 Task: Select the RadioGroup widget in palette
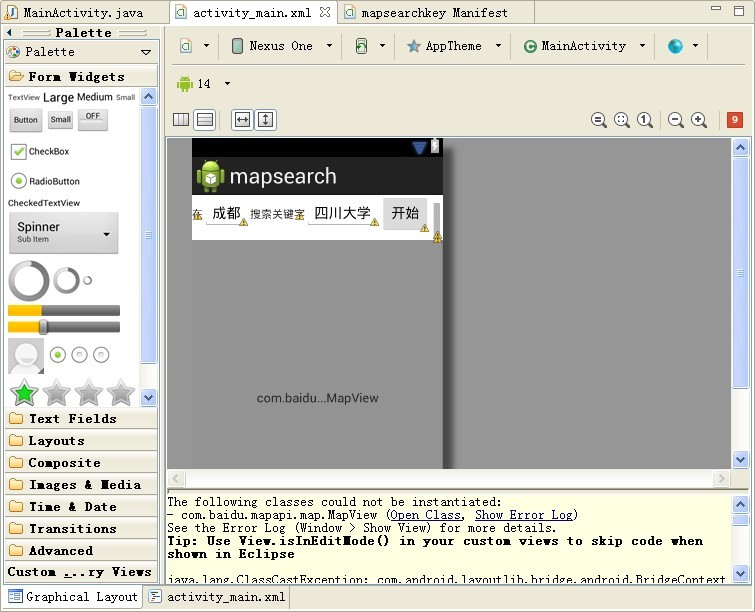point(79,355)
